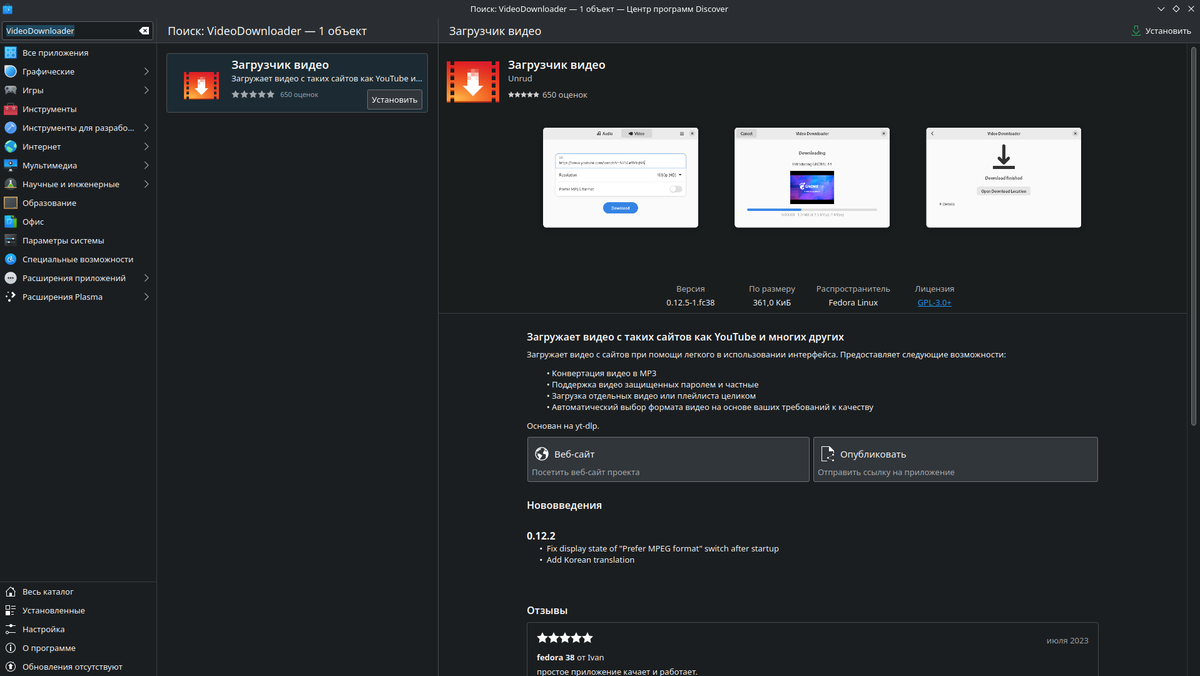Visit project via Веб-сайт button
Viewport: 1200px width, 676px height.
point(668,460)
